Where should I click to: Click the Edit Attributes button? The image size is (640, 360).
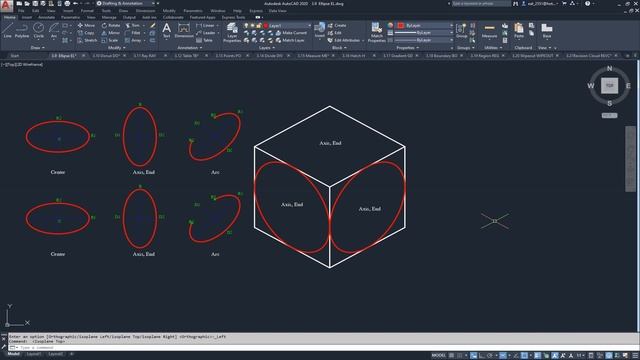pyautogui.click(x=345, y=40)
